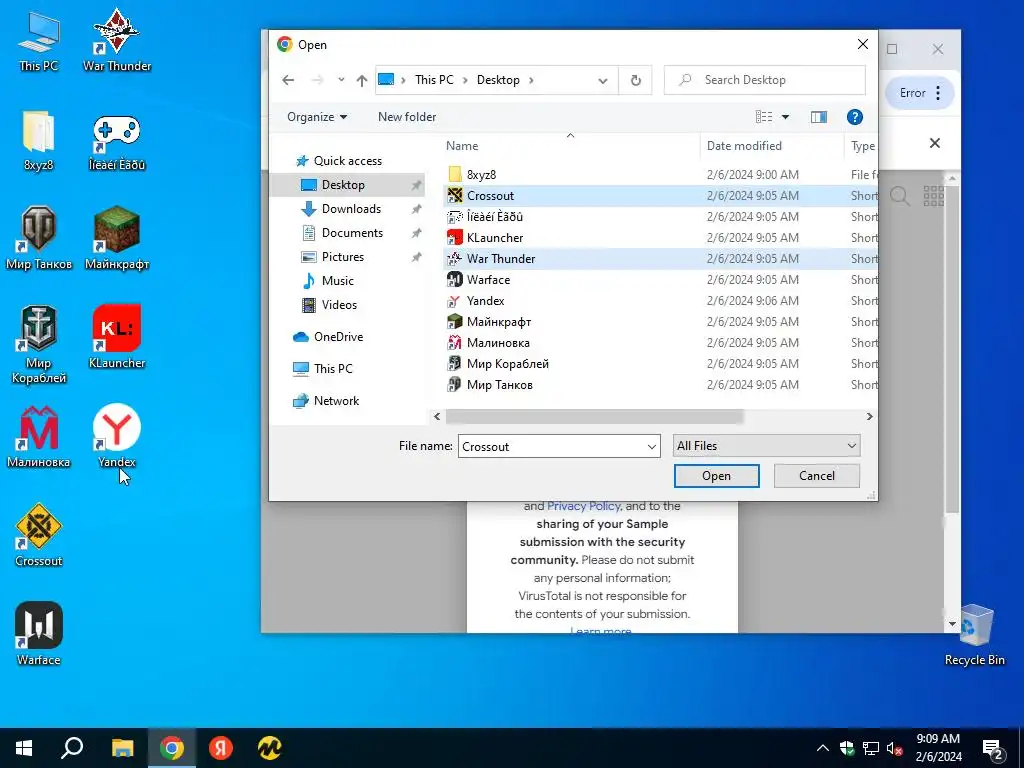Launch Yandex browser from taskbar
The image size is (1024, 768).
tap(221, 748)
